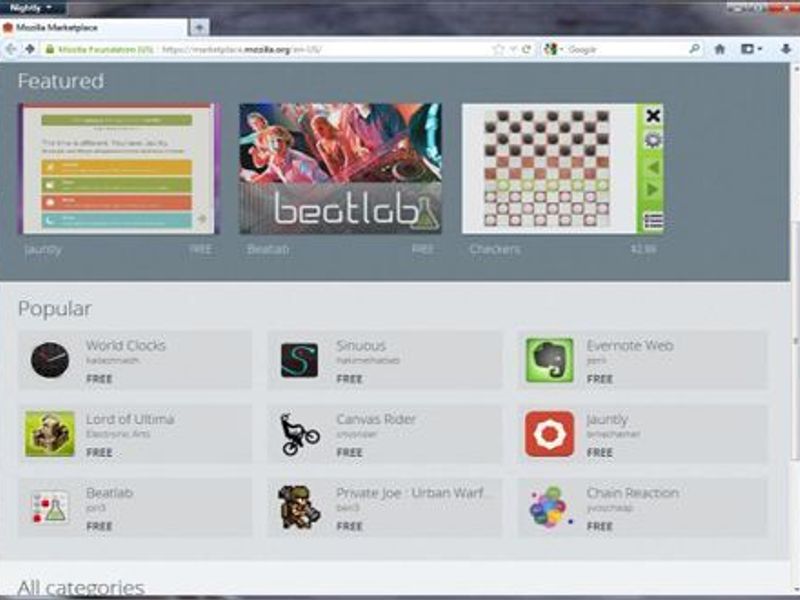
Task: Click the FREE label under World Clocks
Action: click(x=99, y=379)
